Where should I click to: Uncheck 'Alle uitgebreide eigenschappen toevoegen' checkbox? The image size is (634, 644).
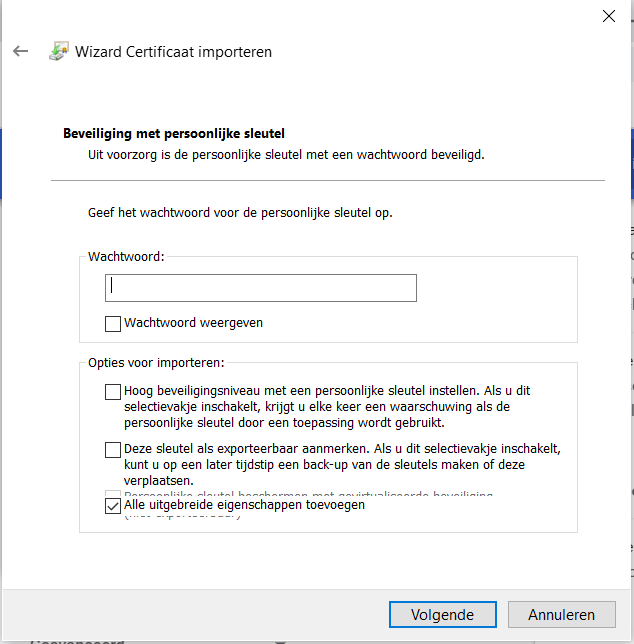pos(112,506)
